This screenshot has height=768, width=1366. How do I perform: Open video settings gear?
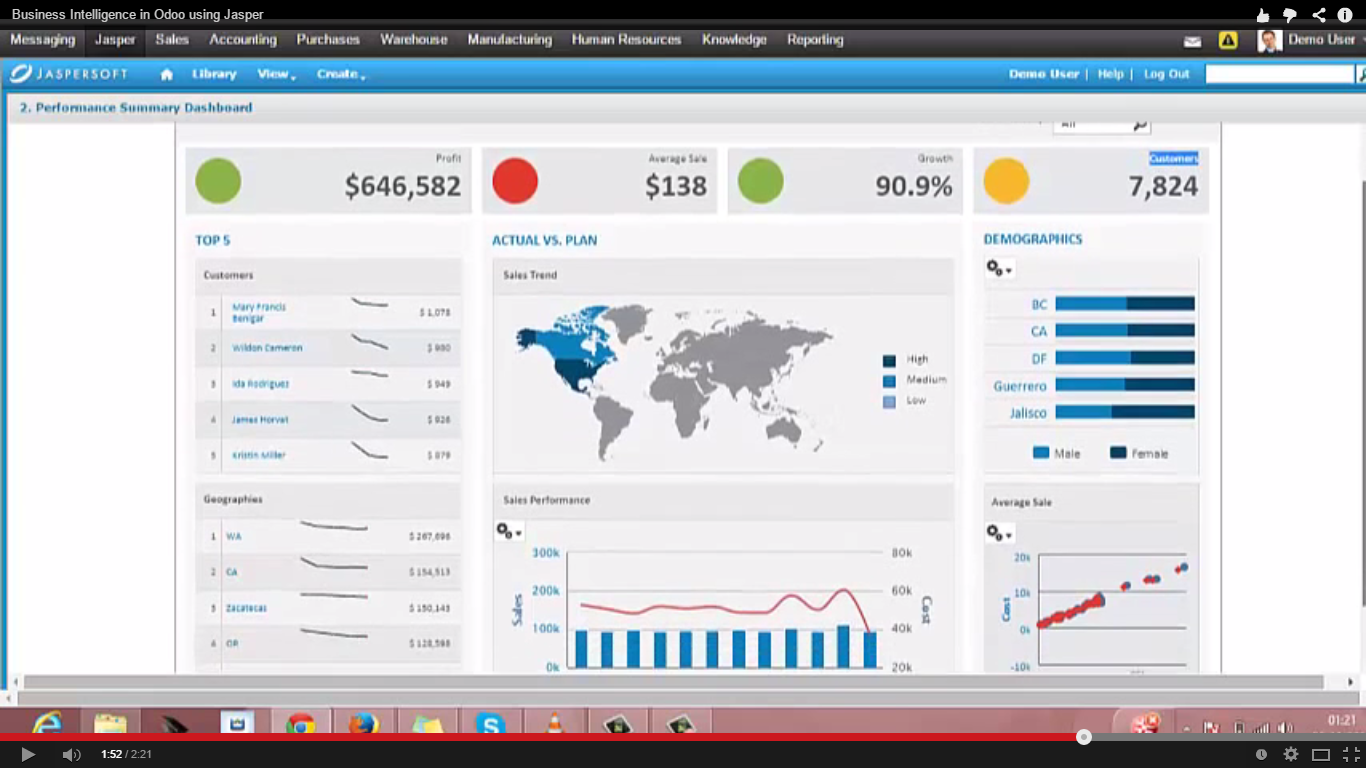click(x=1291, y=754)
